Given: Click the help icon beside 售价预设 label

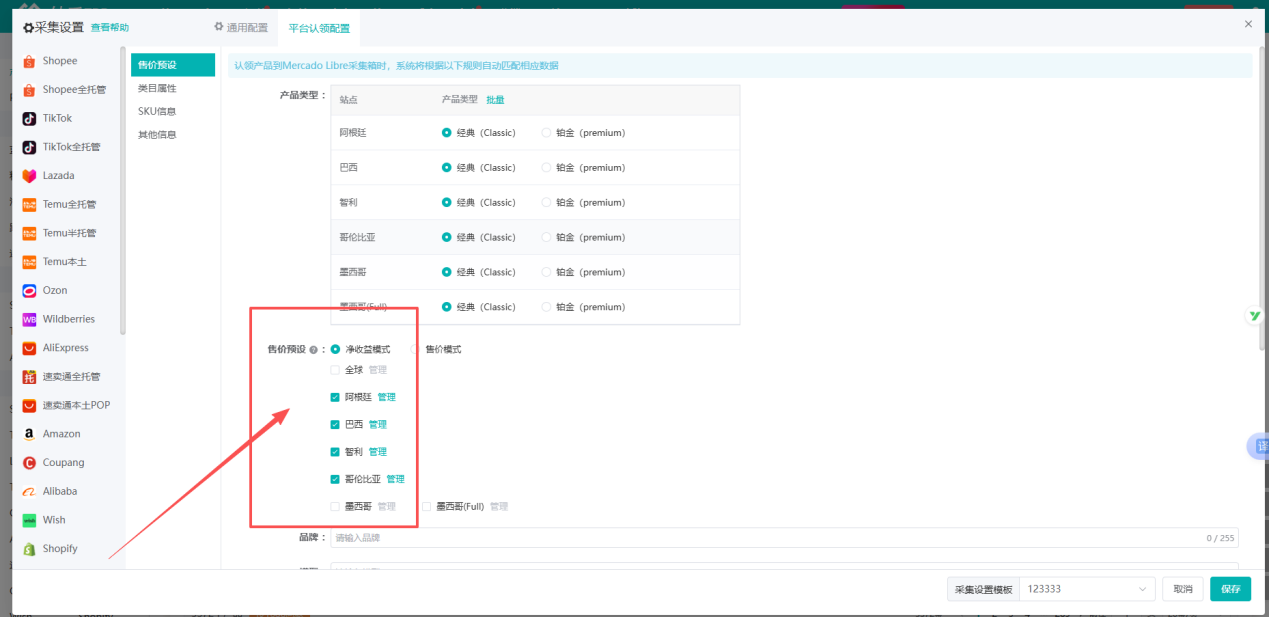Looking at the screenshot, I should point(313,350).
